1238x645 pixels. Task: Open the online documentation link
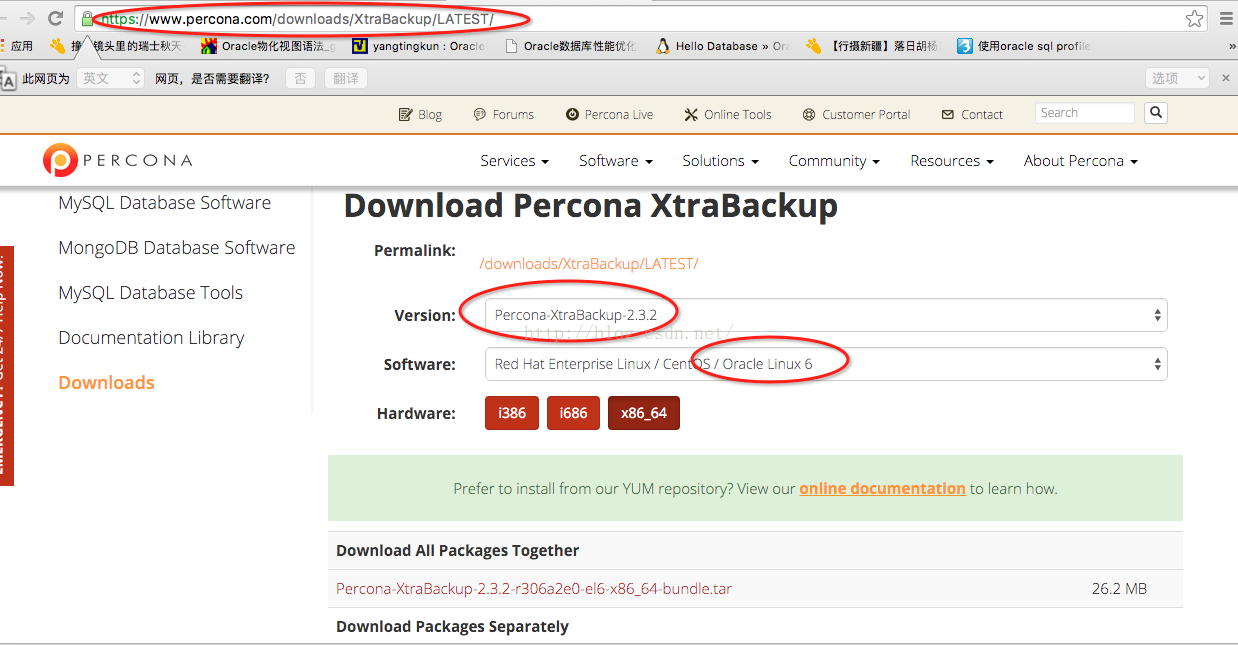pos(882,489)
